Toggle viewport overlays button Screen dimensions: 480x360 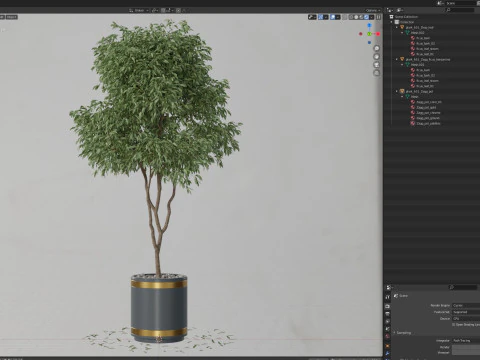(332, 17)
